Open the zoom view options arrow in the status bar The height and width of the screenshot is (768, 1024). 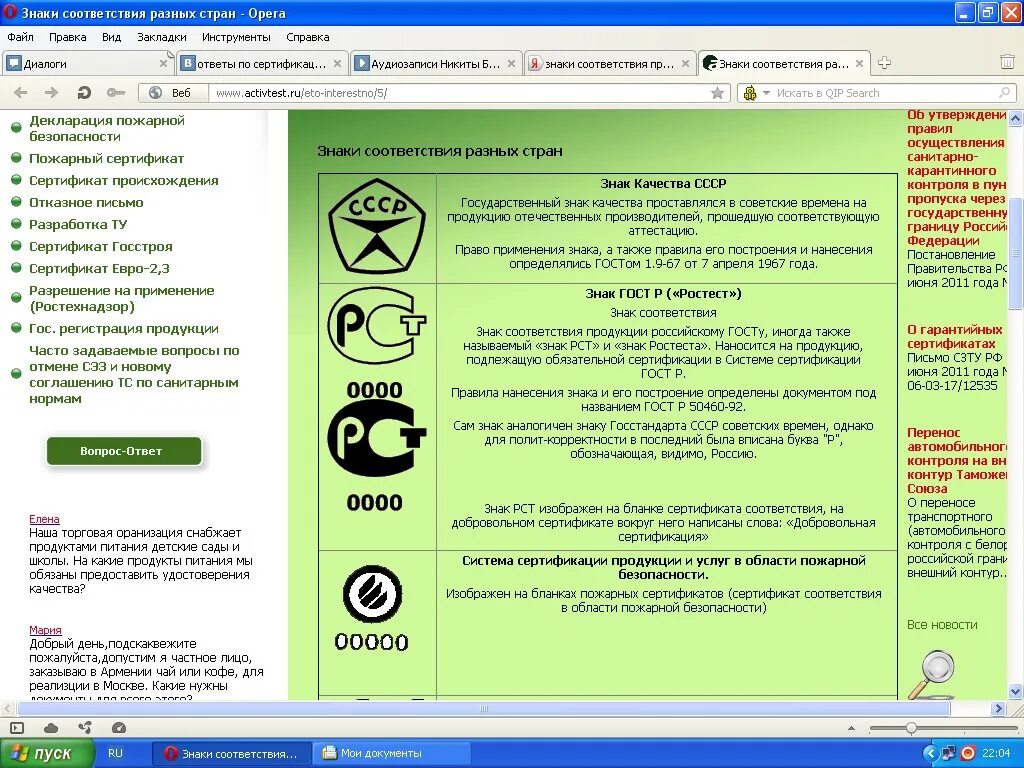pyautogui.click(x=851, y=728)
